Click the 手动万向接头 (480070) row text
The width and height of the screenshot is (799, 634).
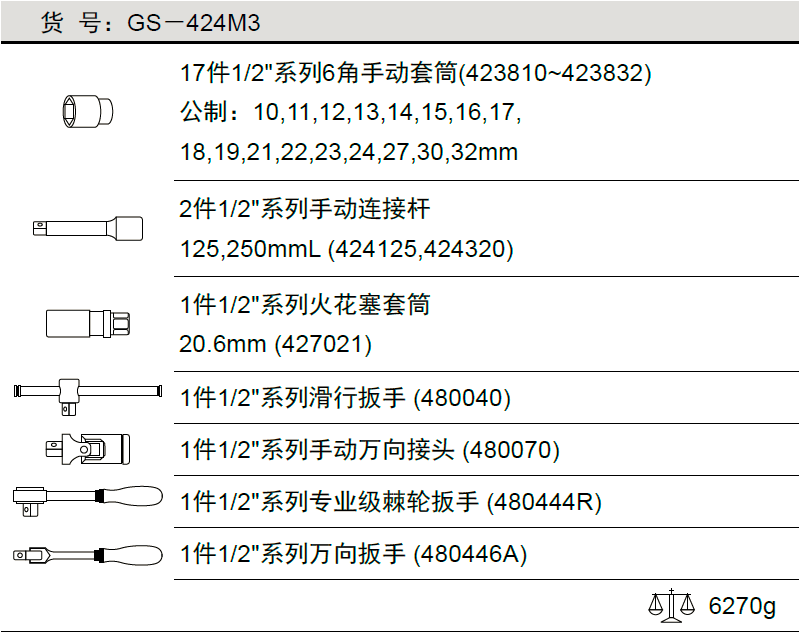pyautogui.click(x=370, y=450)
